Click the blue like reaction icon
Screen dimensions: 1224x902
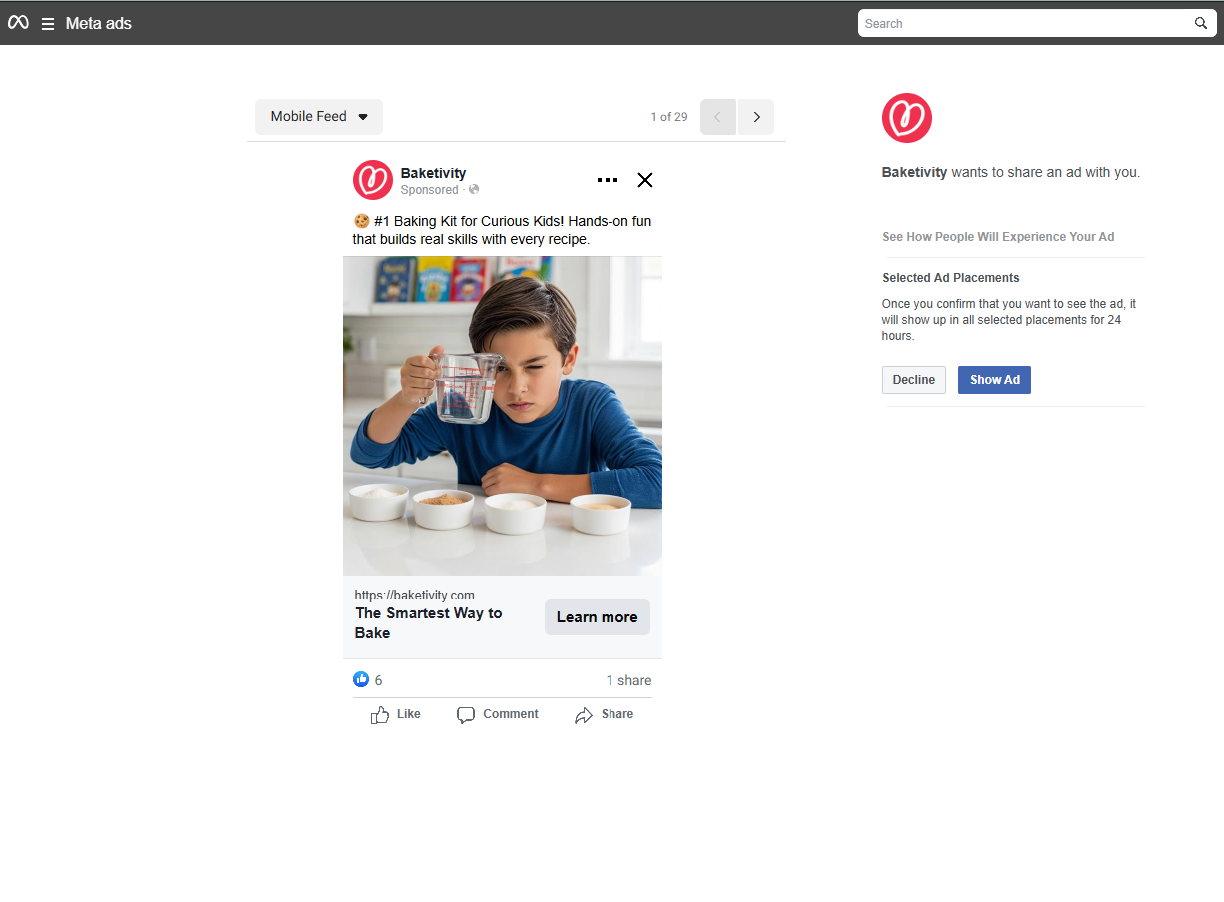point(362,679)
